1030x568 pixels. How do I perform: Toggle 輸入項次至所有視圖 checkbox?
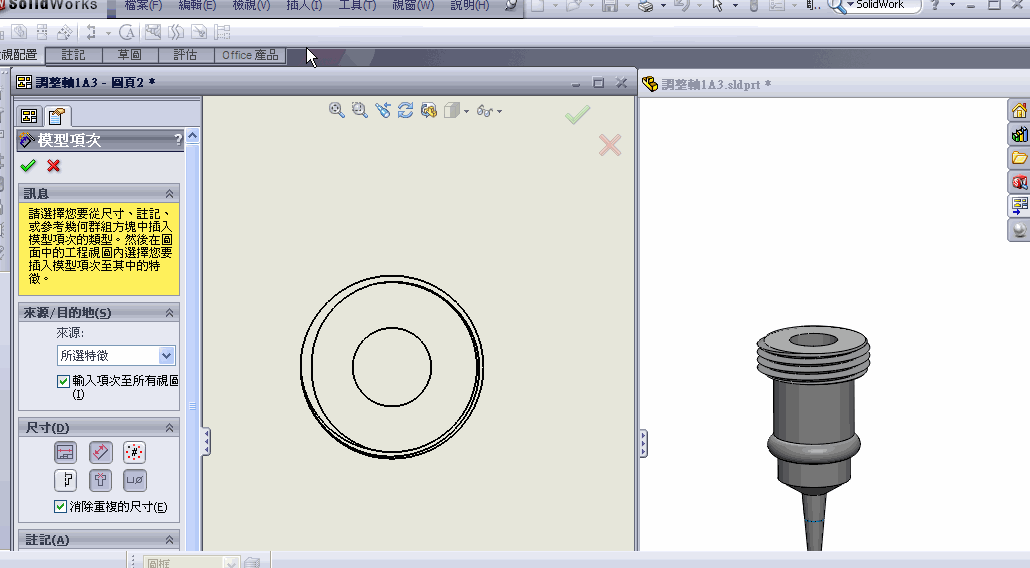[63, 381]
